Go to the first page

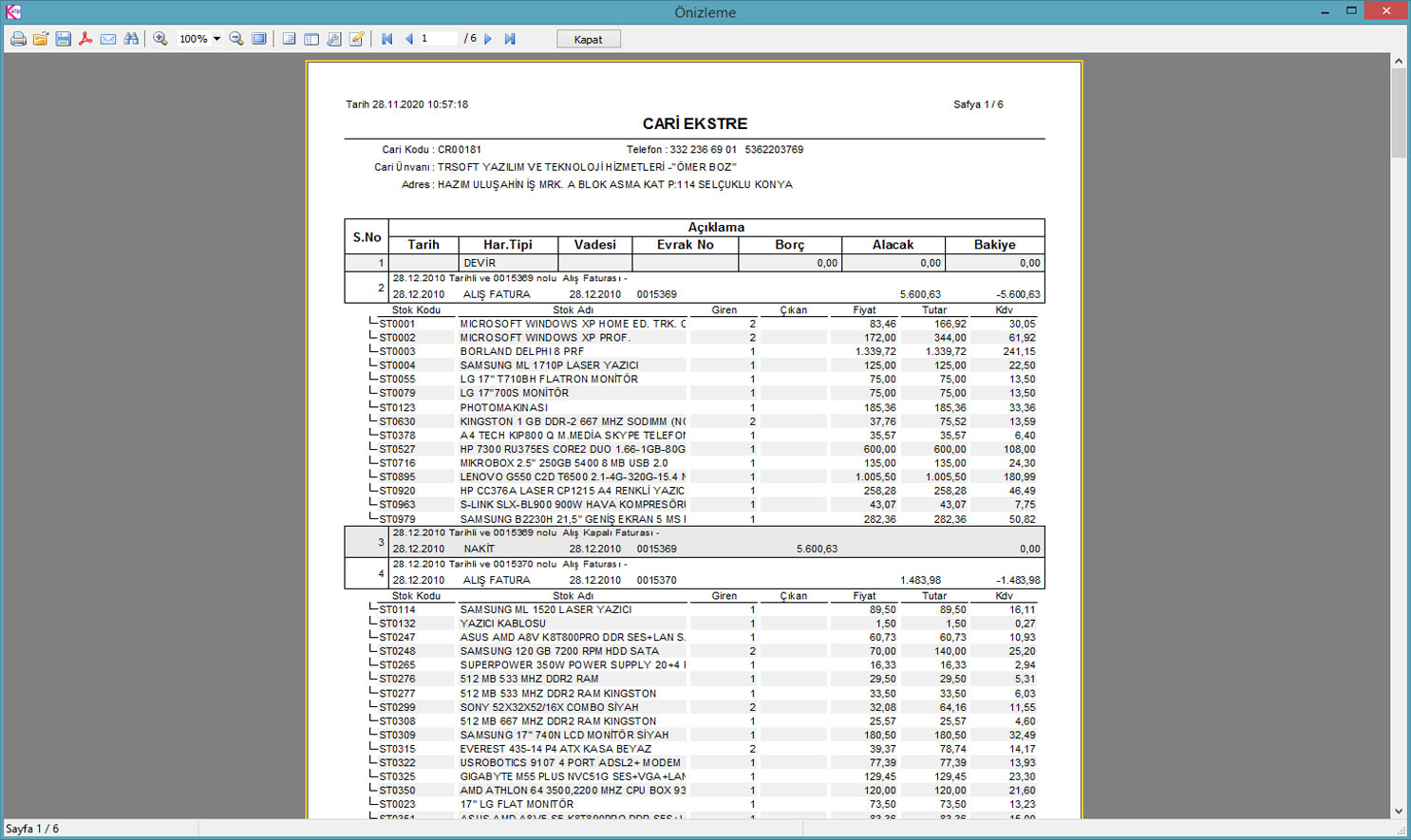tap(387, 39)
